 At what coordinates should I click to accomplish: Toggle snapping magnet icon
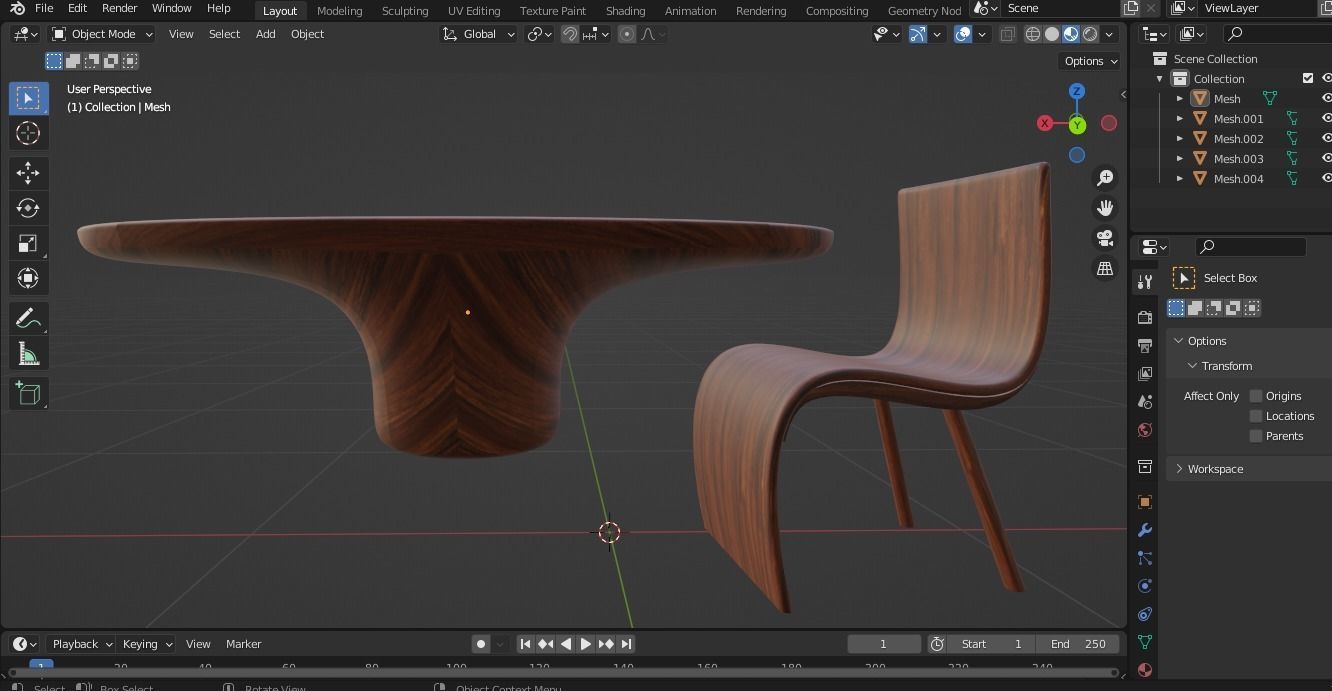570,34
